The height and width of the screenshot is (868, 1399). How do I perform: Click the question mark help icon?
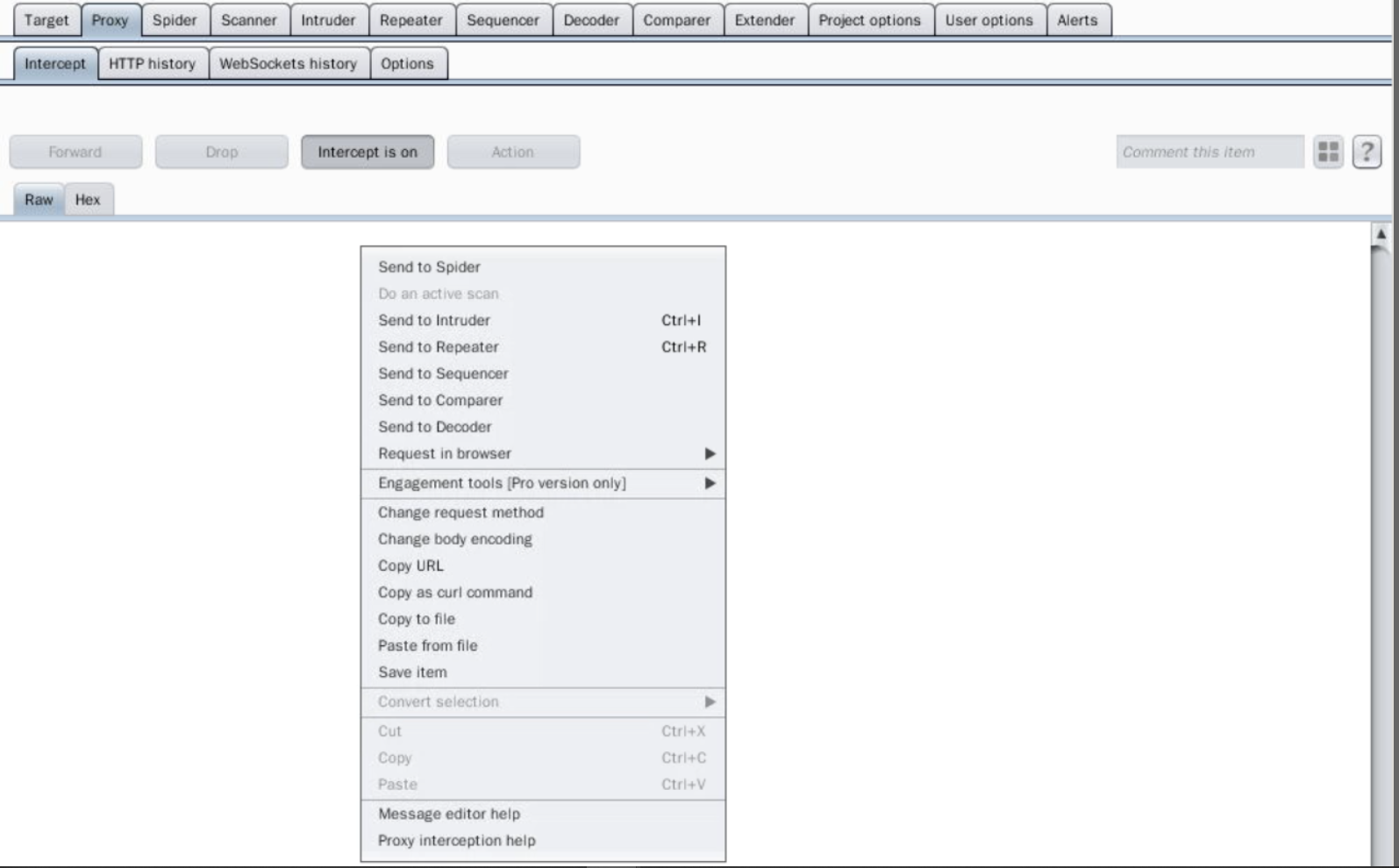click(1367, 152)
